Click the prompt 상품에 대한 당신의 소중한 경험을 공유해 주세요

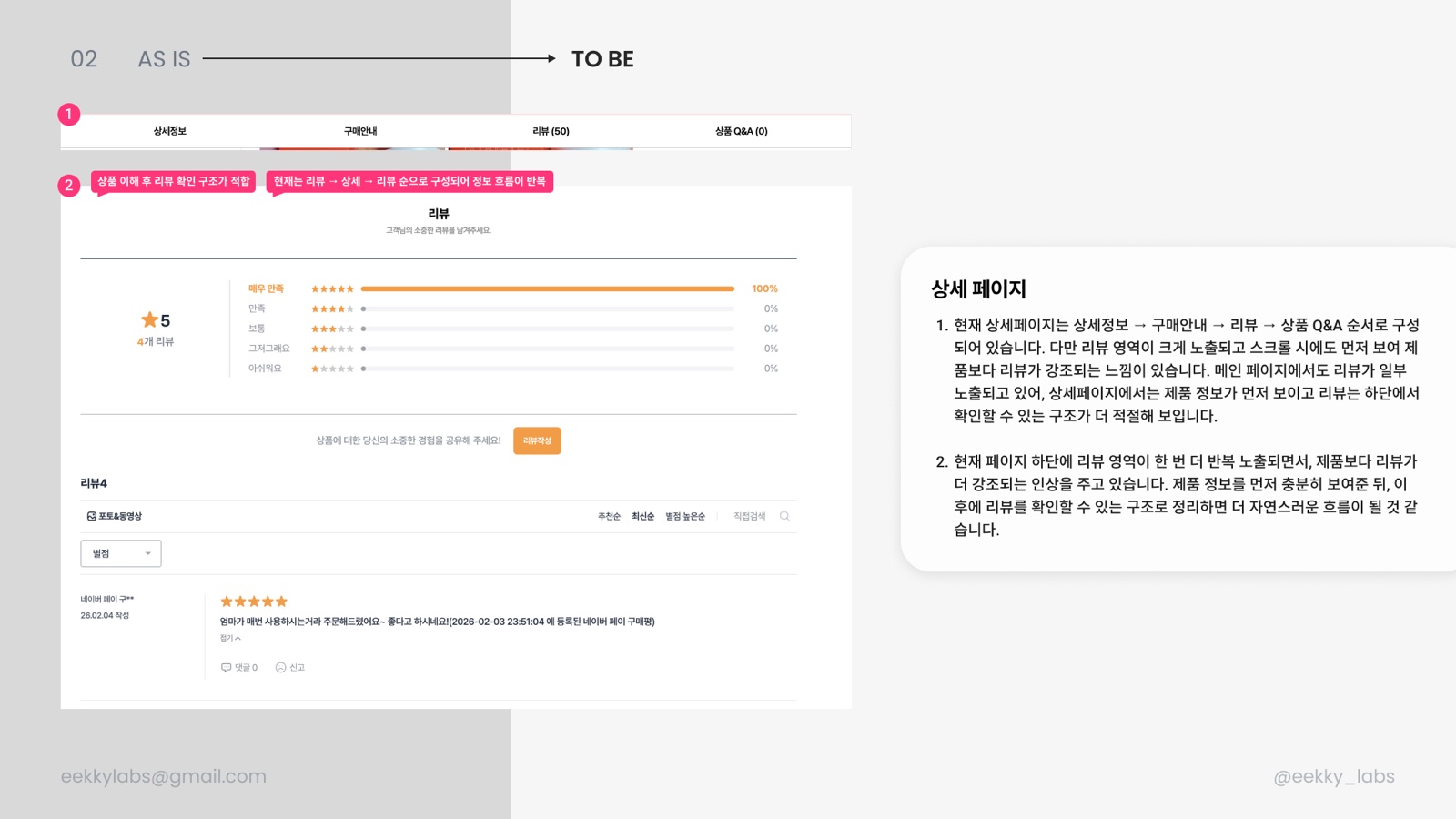[409, 440]
